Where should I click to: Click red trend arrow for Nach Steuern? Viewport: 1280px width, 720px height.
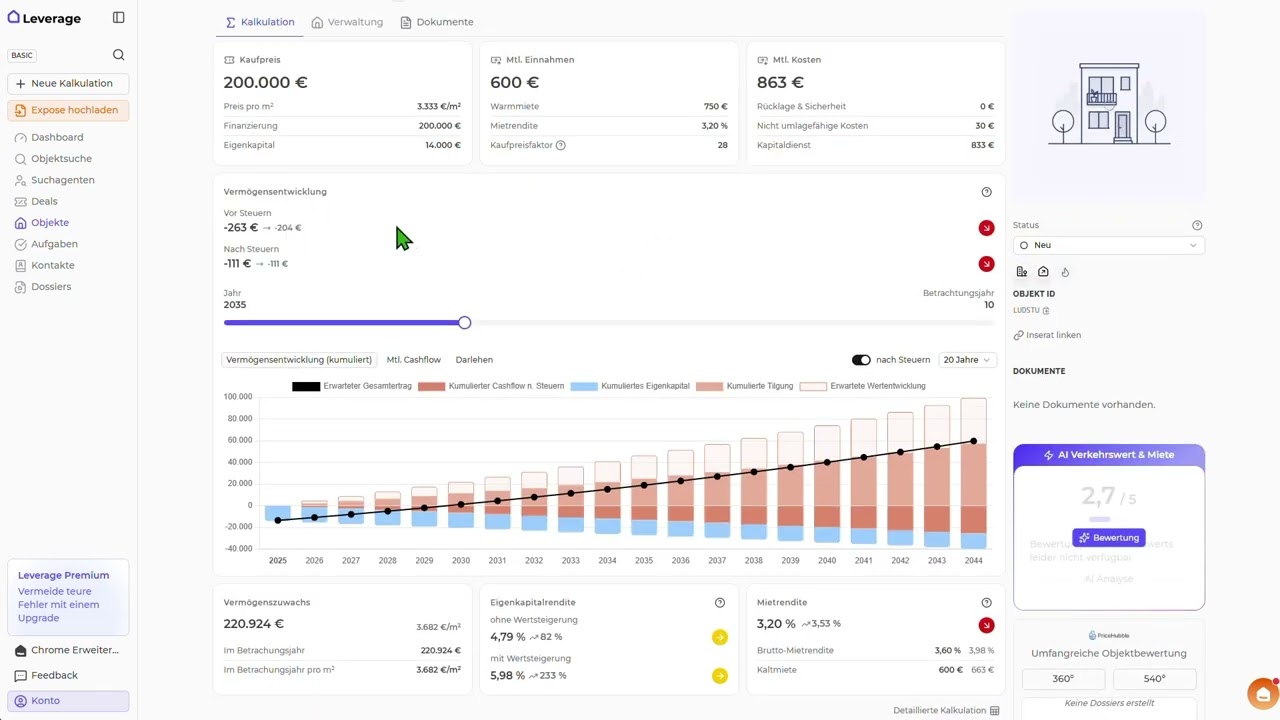[x=987, y=264]
